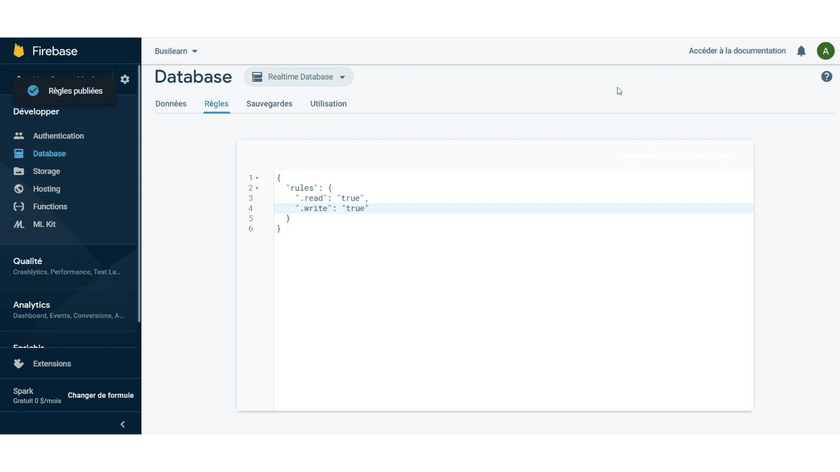Select the Règles tab
The image size is (840, 472).
(x=216, y=104)
